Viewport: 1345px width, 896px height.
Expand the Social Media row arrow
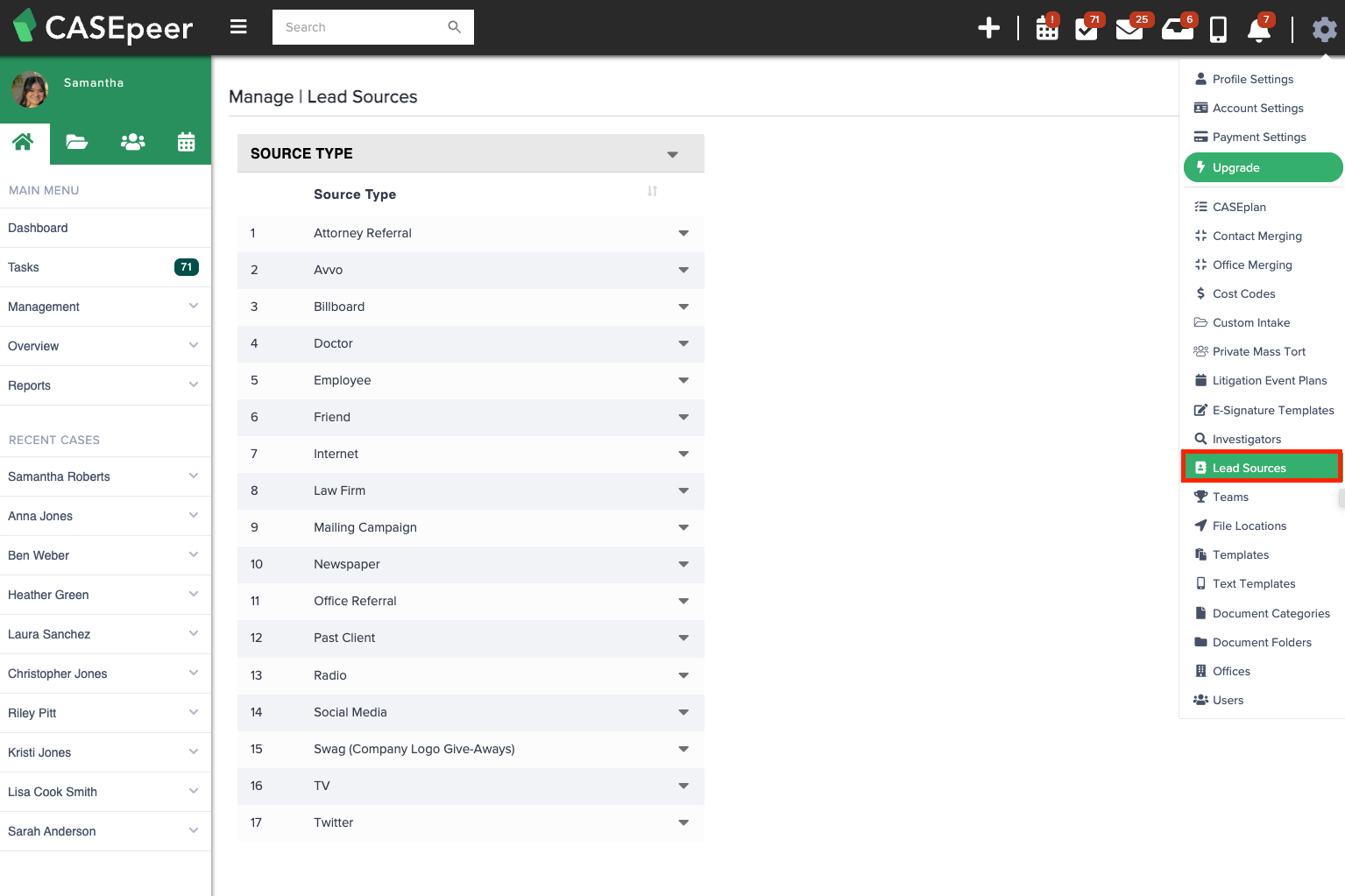click(x=683, y=712)
